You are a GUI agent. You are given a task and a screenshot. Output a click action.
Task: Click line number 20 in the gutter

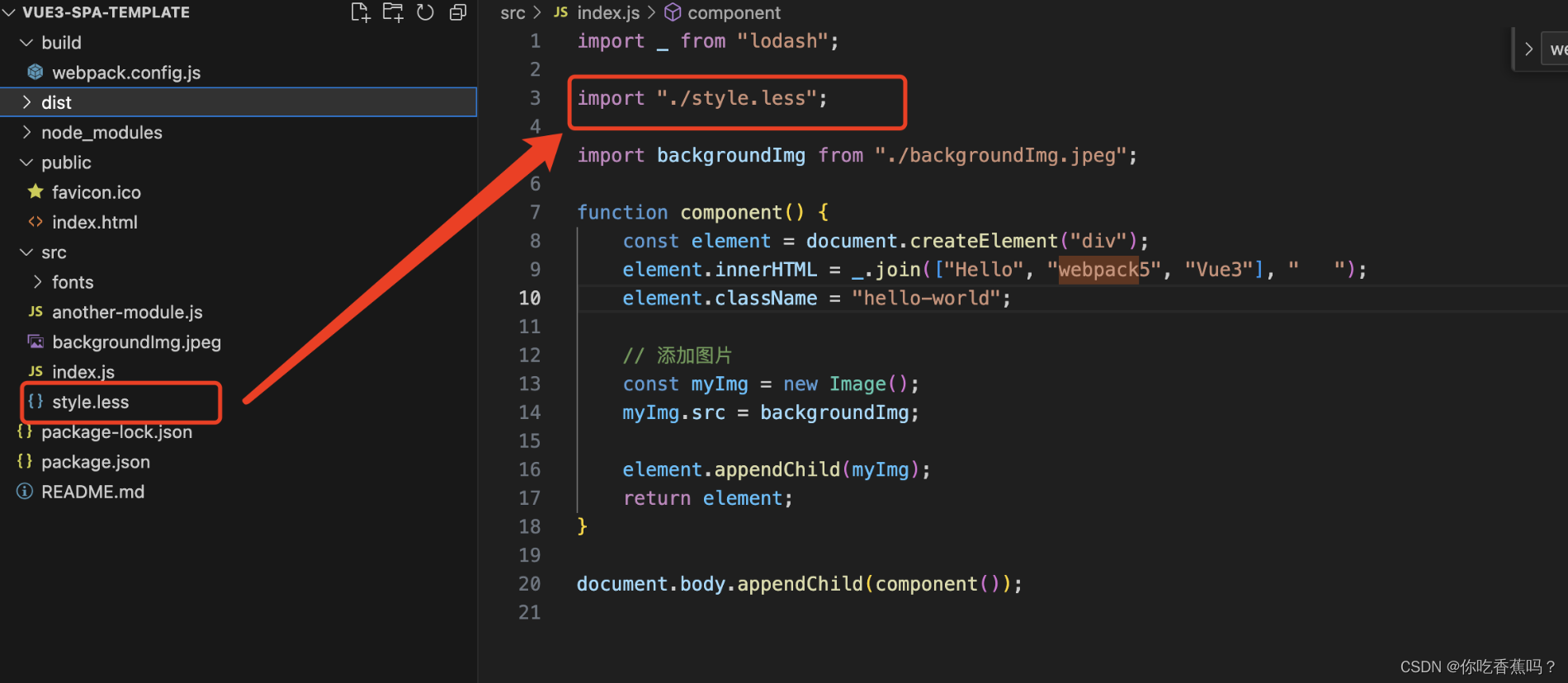529,583
